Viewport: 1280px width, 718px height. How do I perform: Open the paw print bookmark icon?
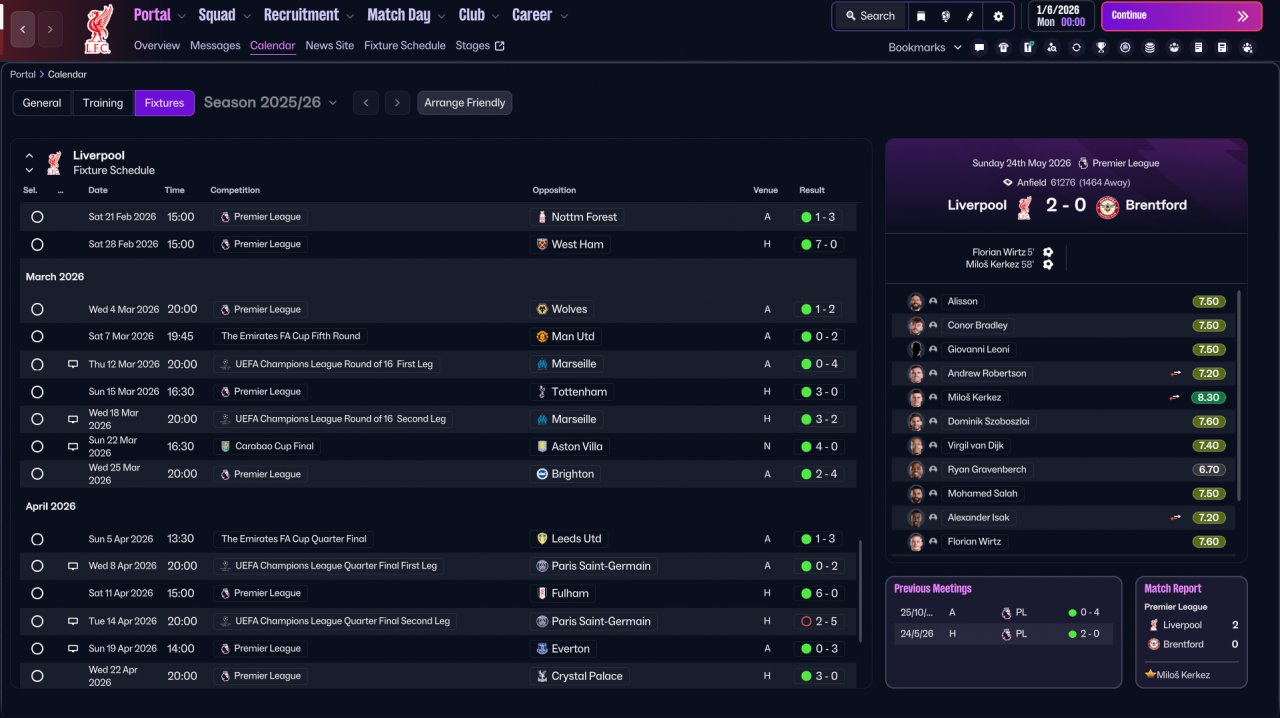(1247, 47)
